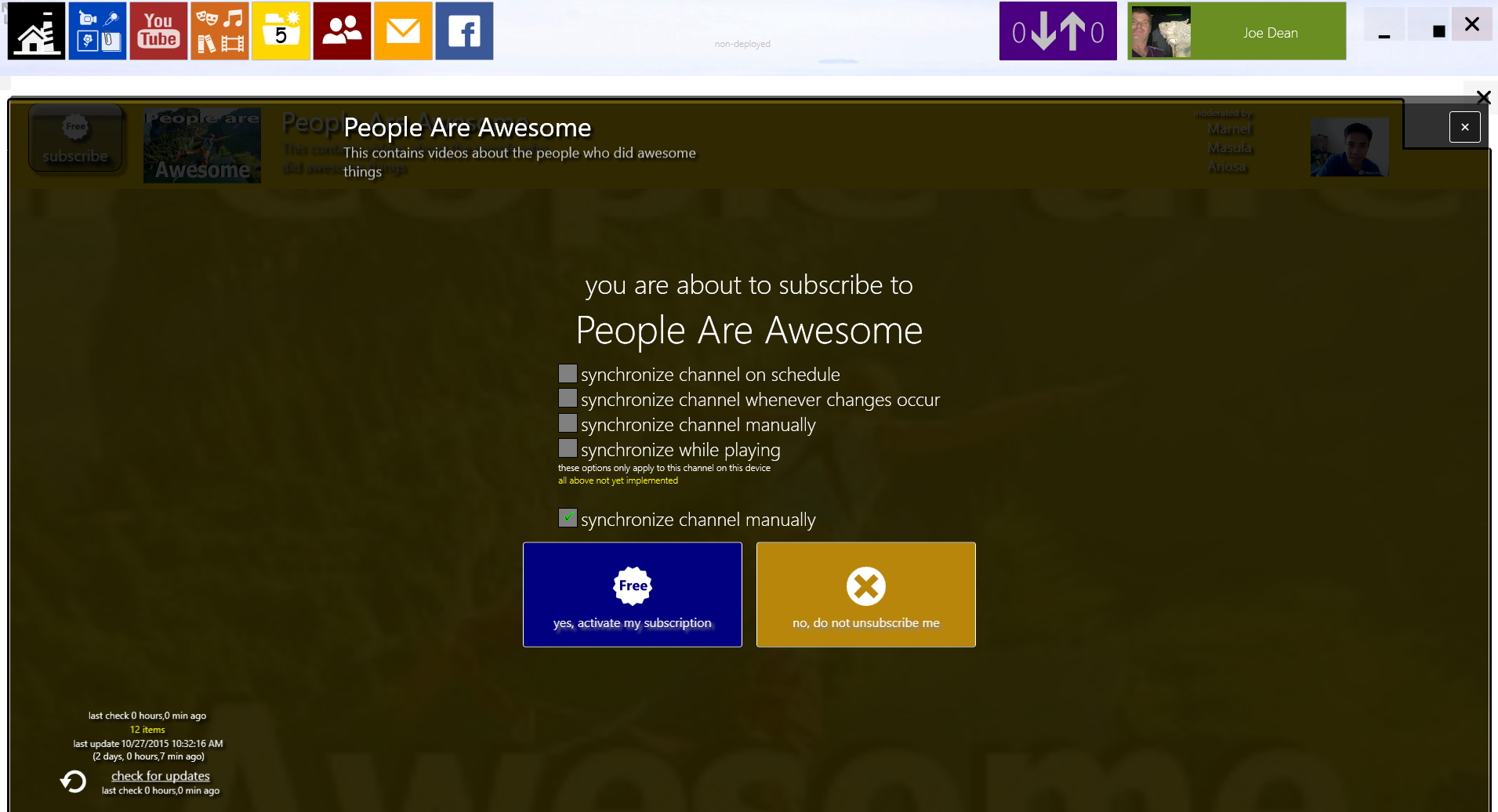Minimize the application window
1498x812 pixels.
[x=1384, y=26]
